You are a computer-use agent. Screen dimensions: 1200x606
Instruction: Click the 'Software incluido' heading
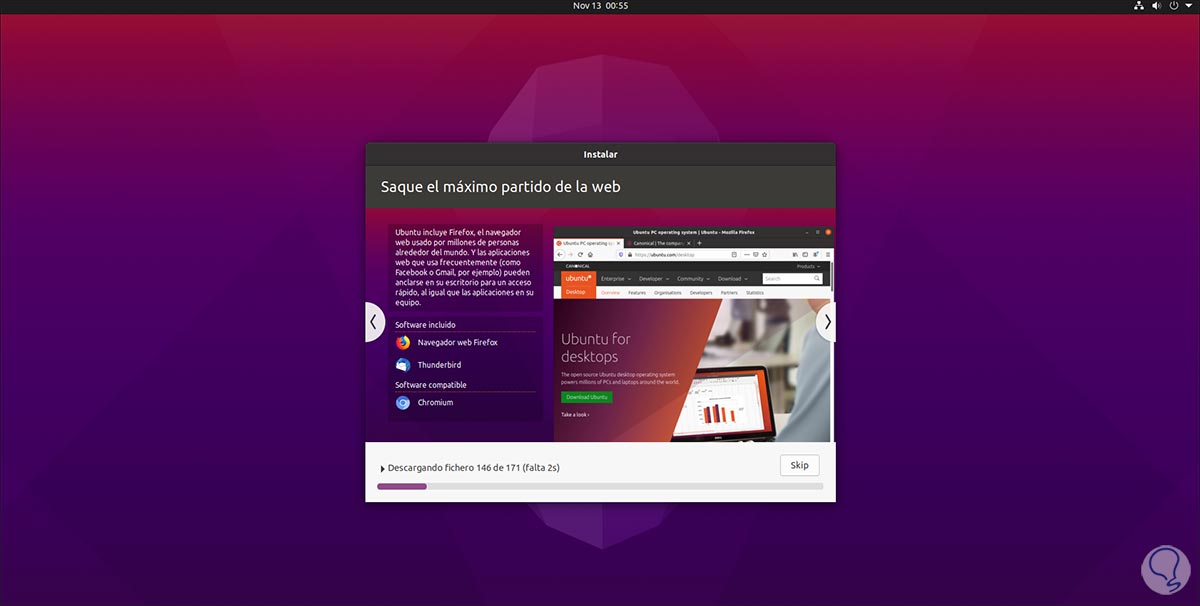425,325
